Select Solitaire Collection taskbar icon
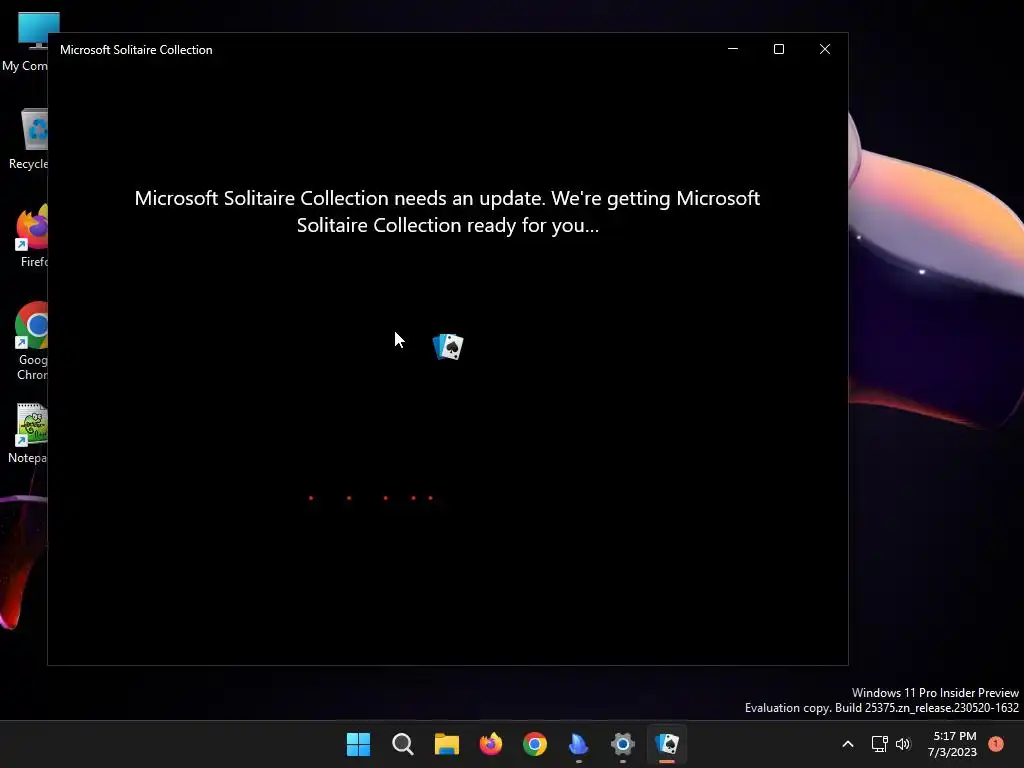Screen dimensions: 1024x768 coord(667,744)
